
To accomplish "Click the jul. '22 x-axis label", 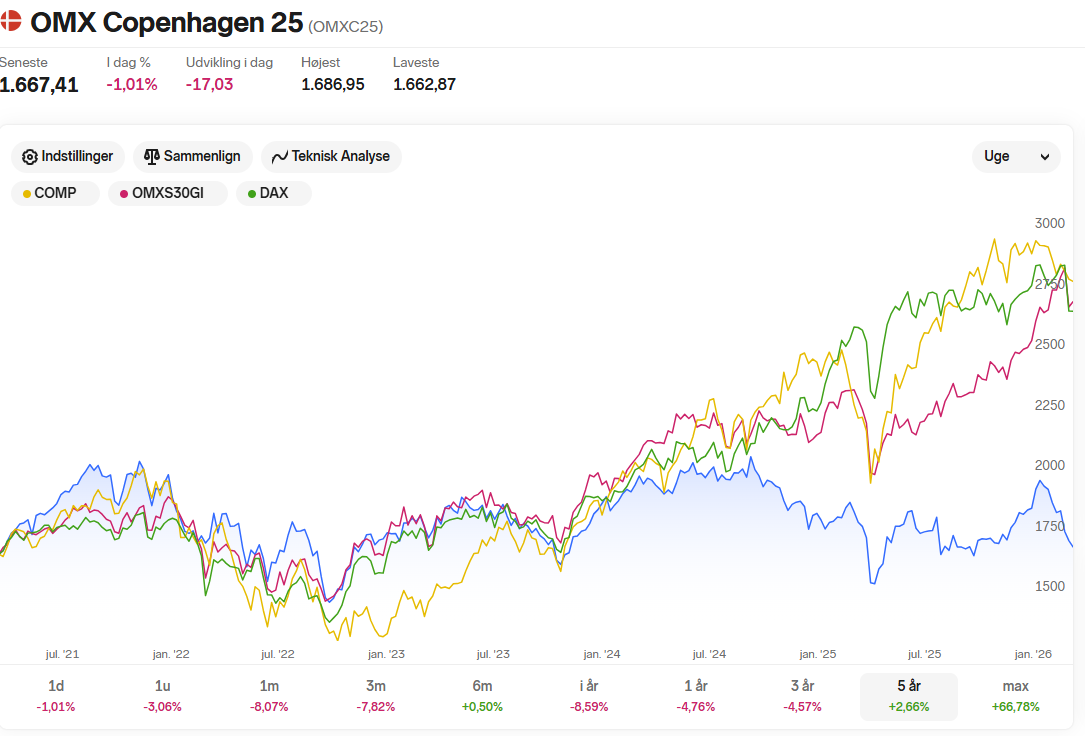I will 277,654.
